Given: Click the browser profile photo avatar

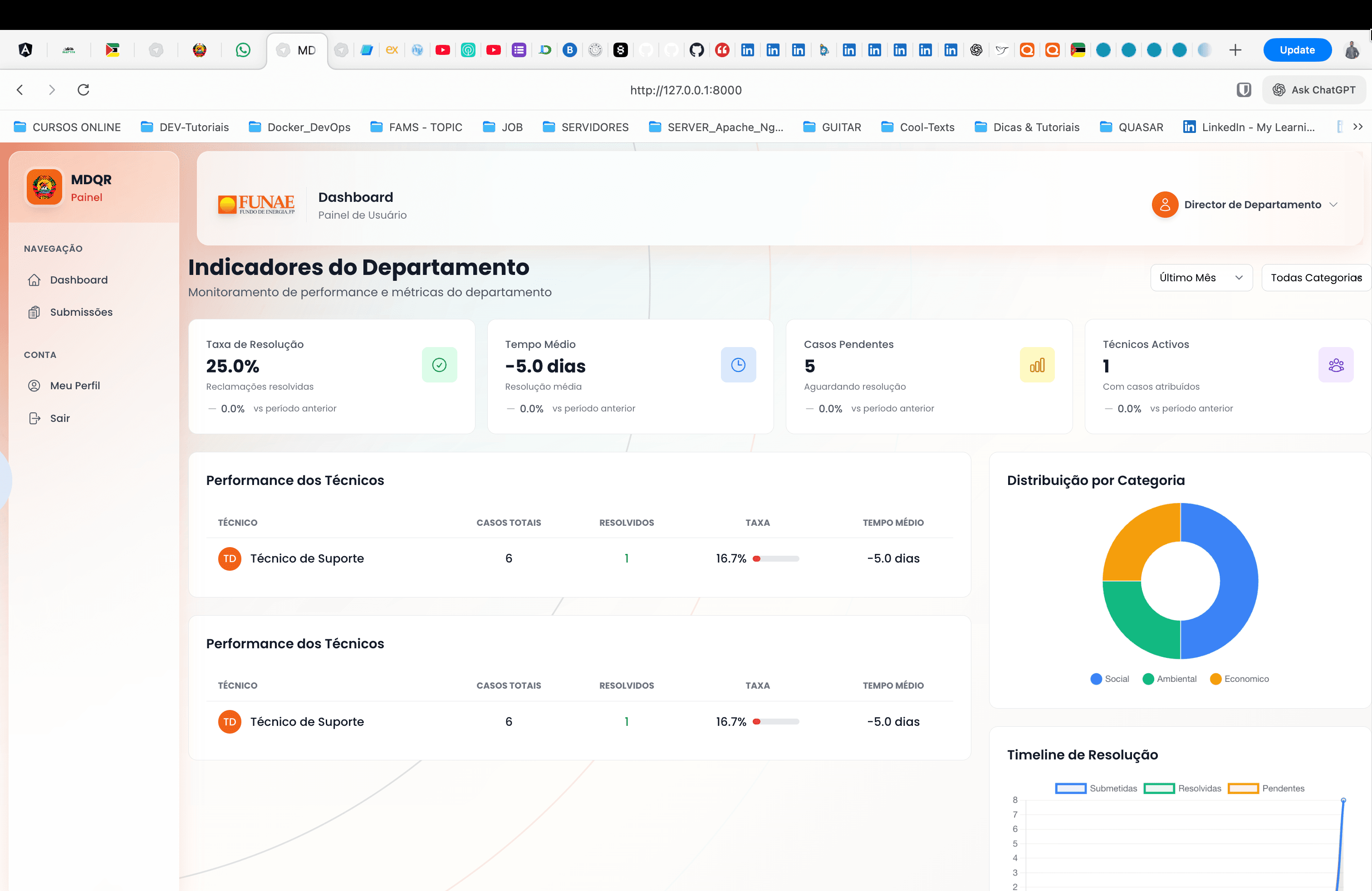Looking at the screenshot, I should (1351, 50).
